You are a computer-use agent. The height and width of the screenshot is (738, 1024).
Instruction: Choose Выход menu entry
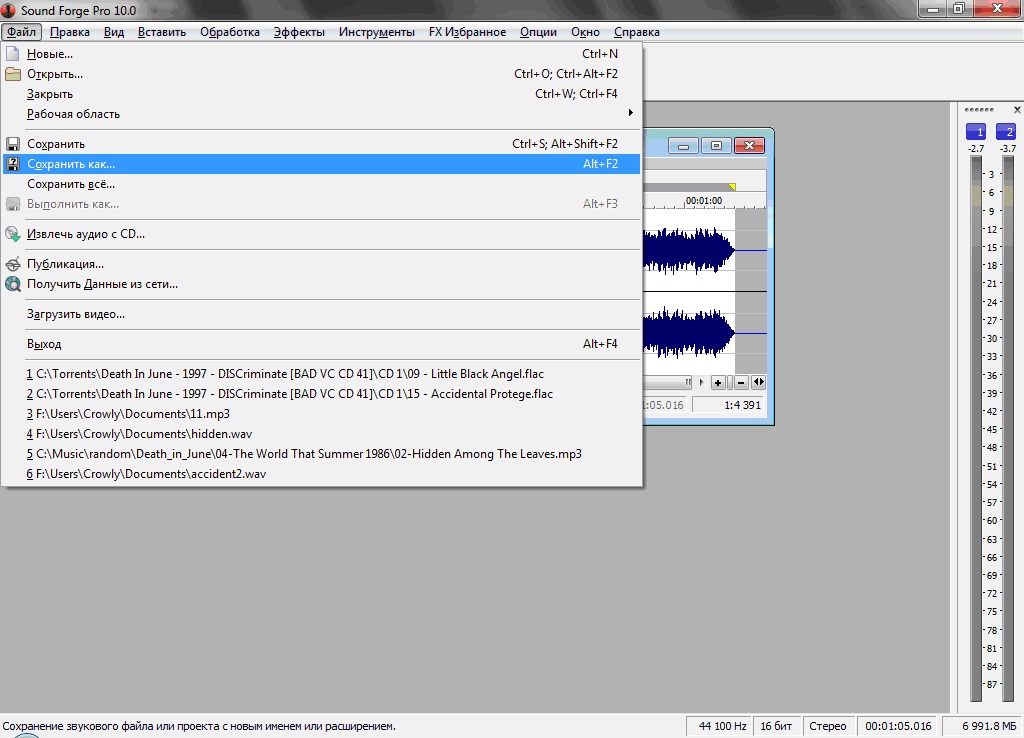tap(321, 344)
